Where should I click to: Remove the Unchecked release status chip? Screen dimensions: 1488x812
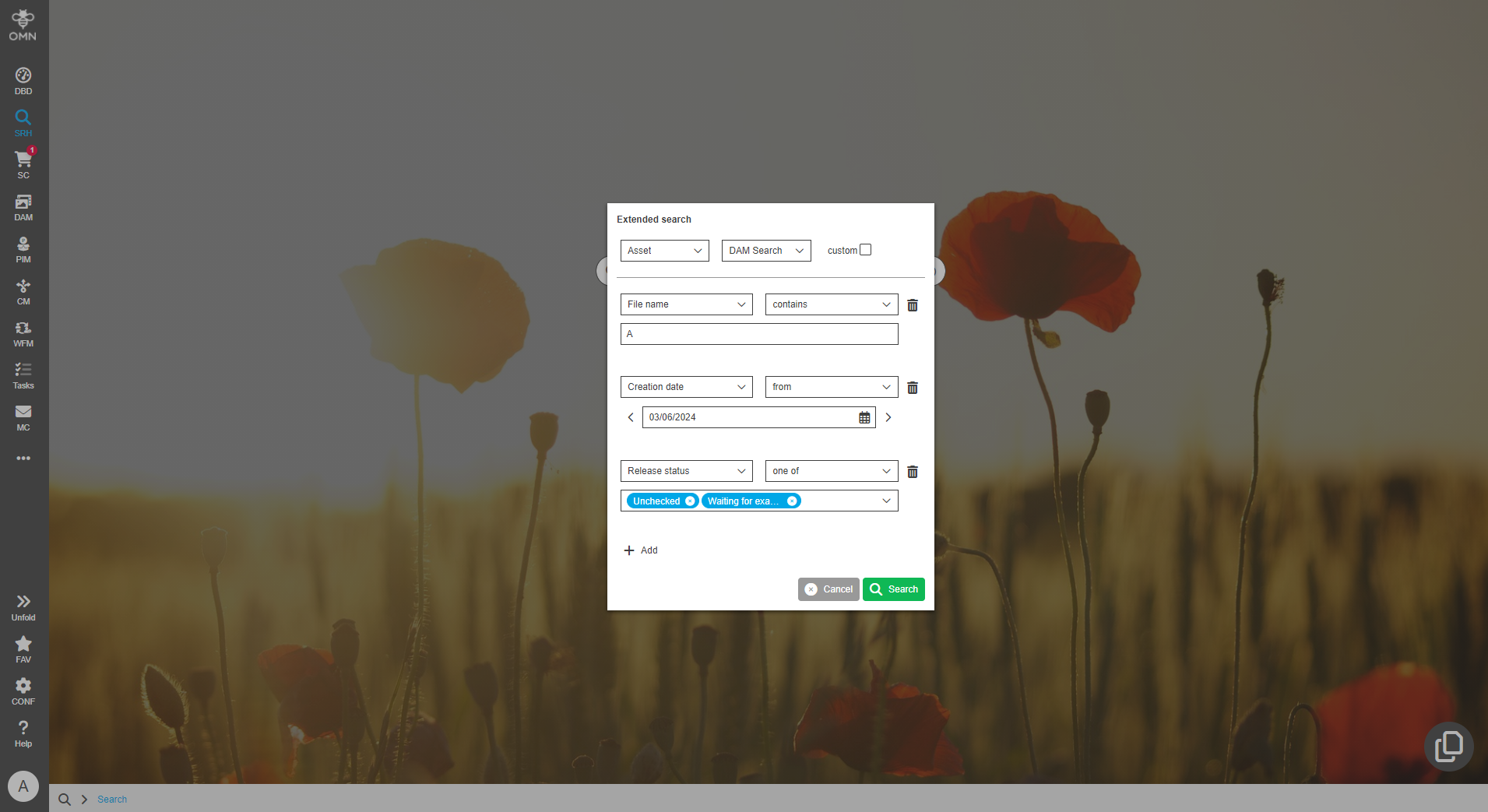coord(689,501)
